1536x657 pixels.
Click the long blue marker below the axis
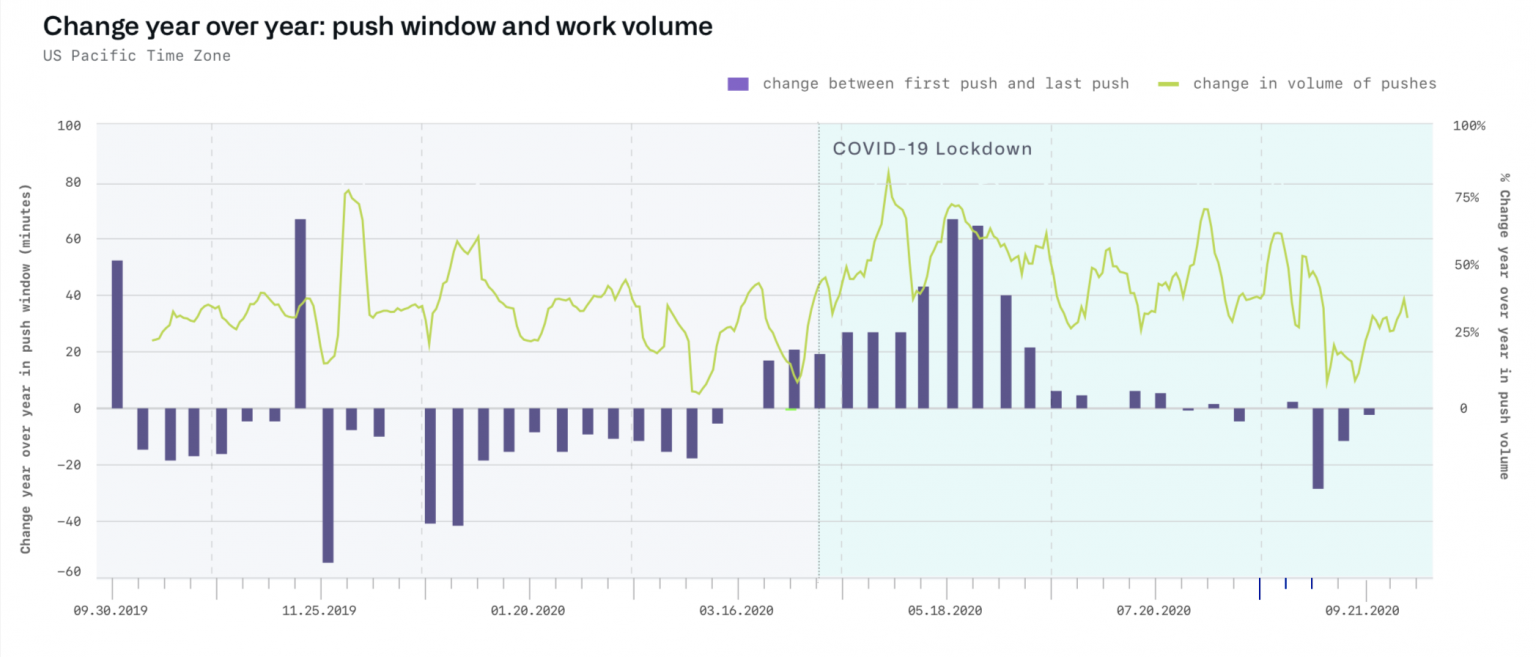point(1261,590)
